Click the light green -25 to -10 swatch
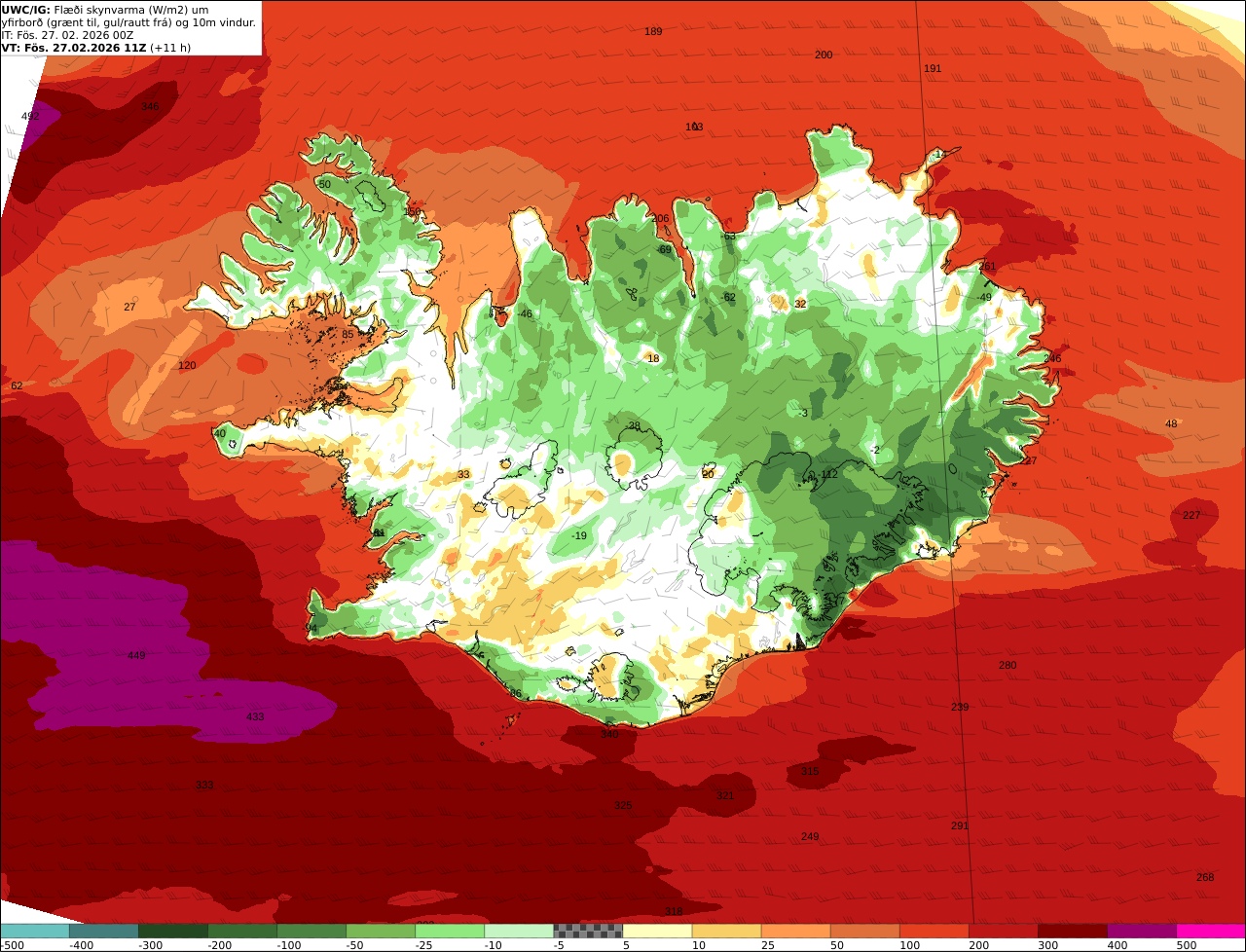 click(450, 931)
